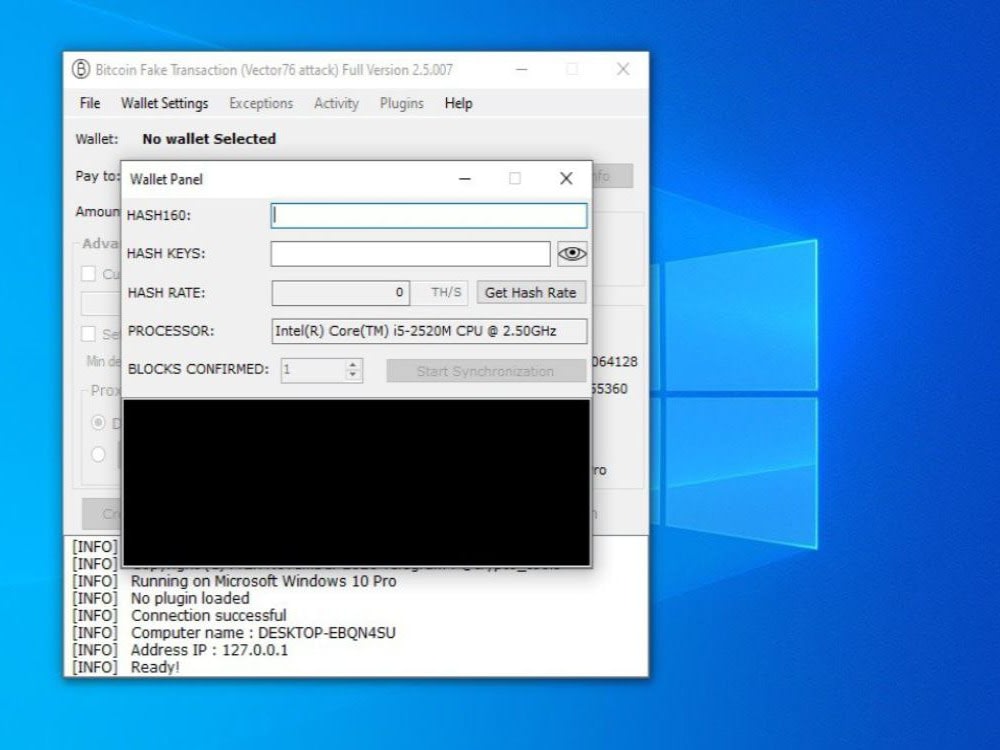Image resolution: width=1000 pixels, height=750 pixels.
Task: Minimize the Bitcoin Fake Transaction main window
Action: [522, 69]
